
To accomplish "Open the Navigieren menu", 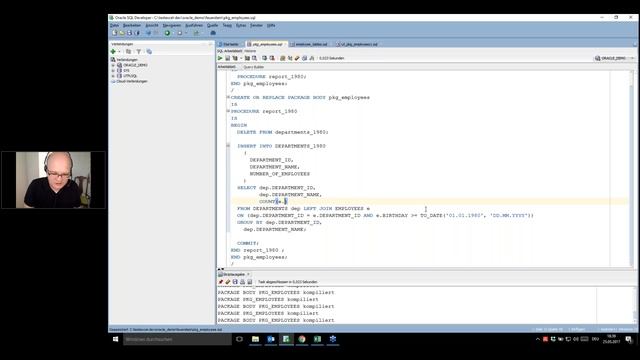I will (x=172, y=25).
